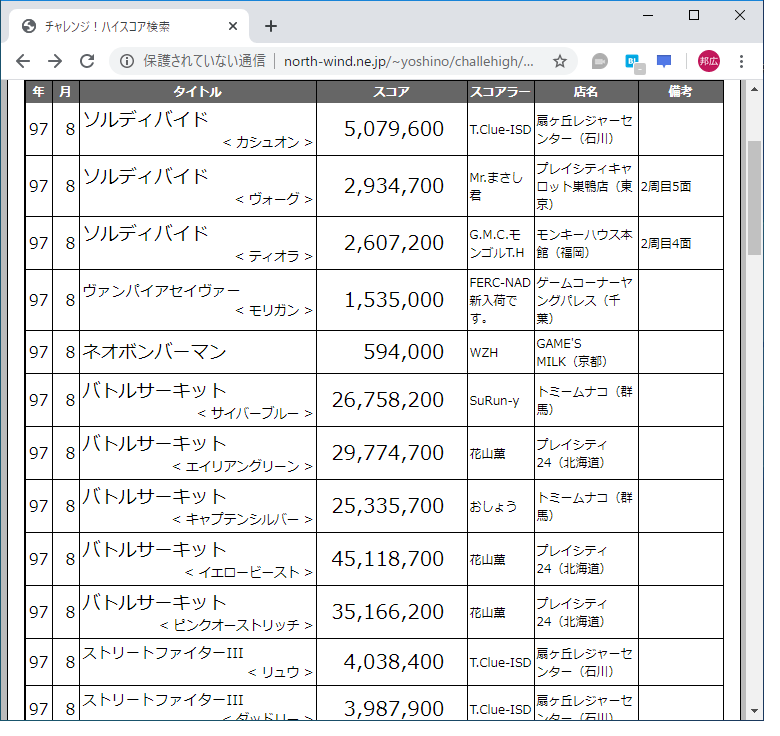The width and height of the screenshot is (780, 736).
Task: Select the チャレンジ！ハイスコア検索 tab
Action: (128, 26)
